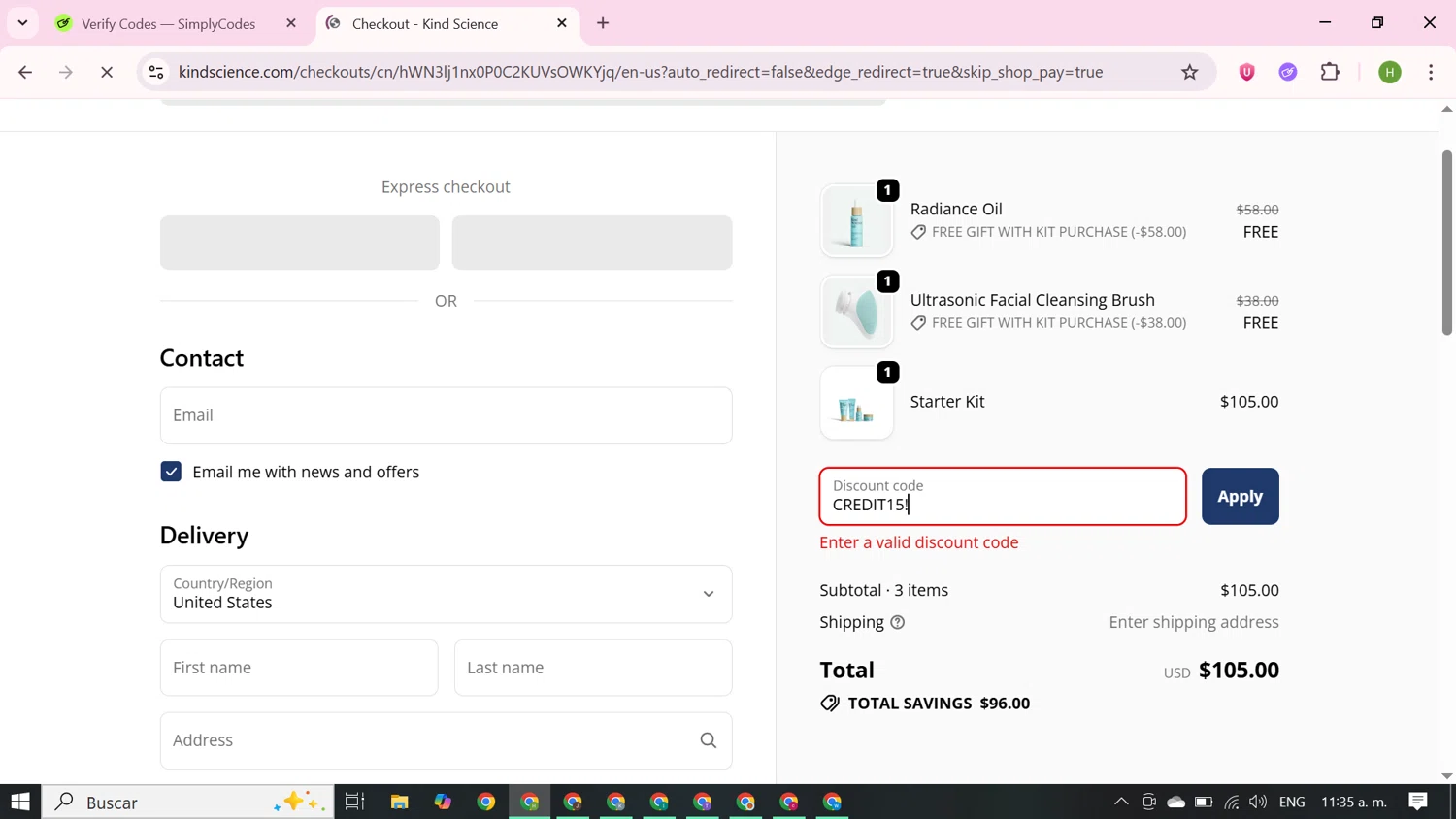Close the Verify Codes — SimplyCodes tab
The width and height of the screenshot is (1456, 819).
pyautogui.click(x=291, y=23)
